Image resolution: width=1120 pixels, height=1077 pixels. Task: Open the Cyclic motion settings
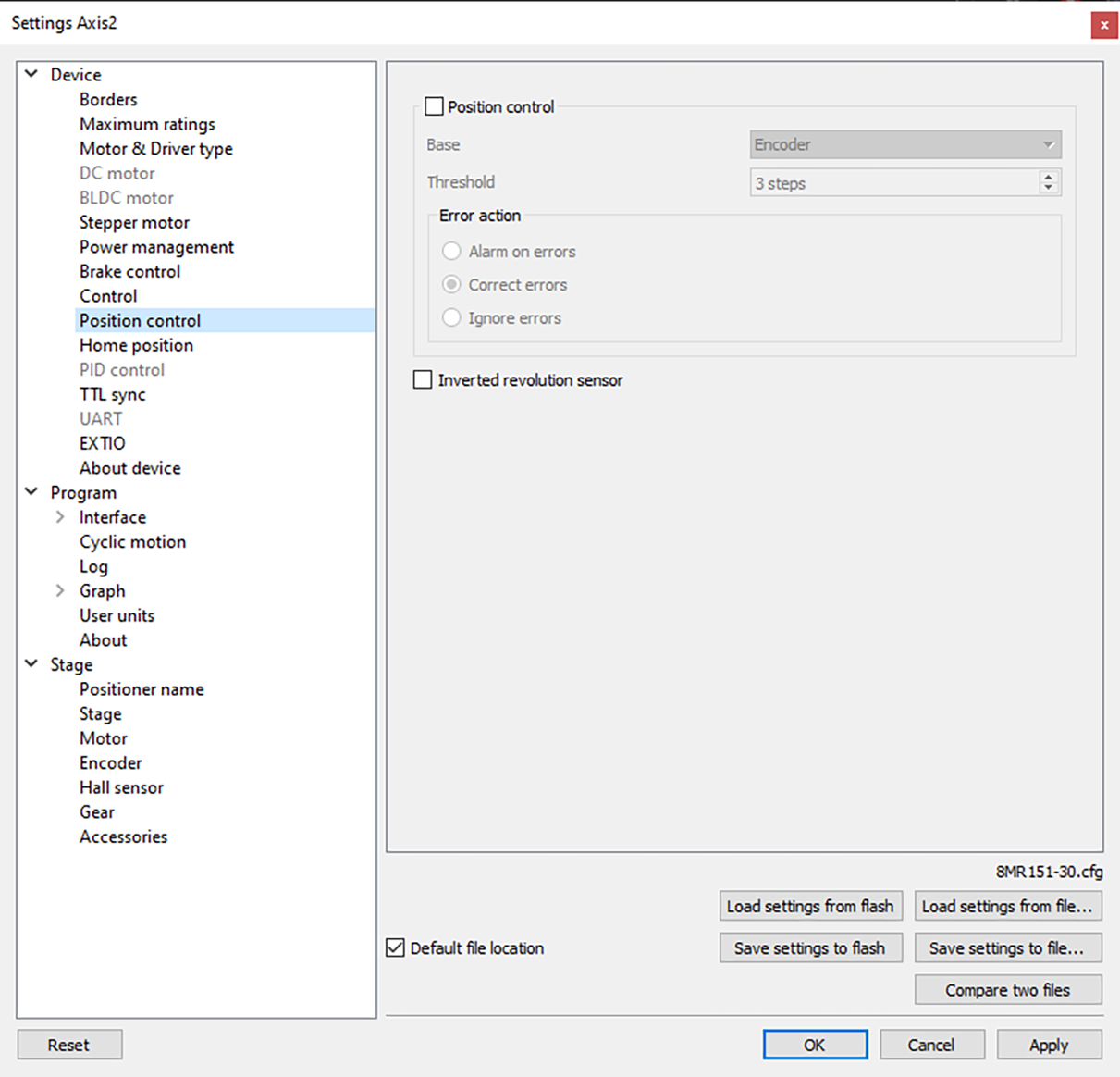point(132,541)
